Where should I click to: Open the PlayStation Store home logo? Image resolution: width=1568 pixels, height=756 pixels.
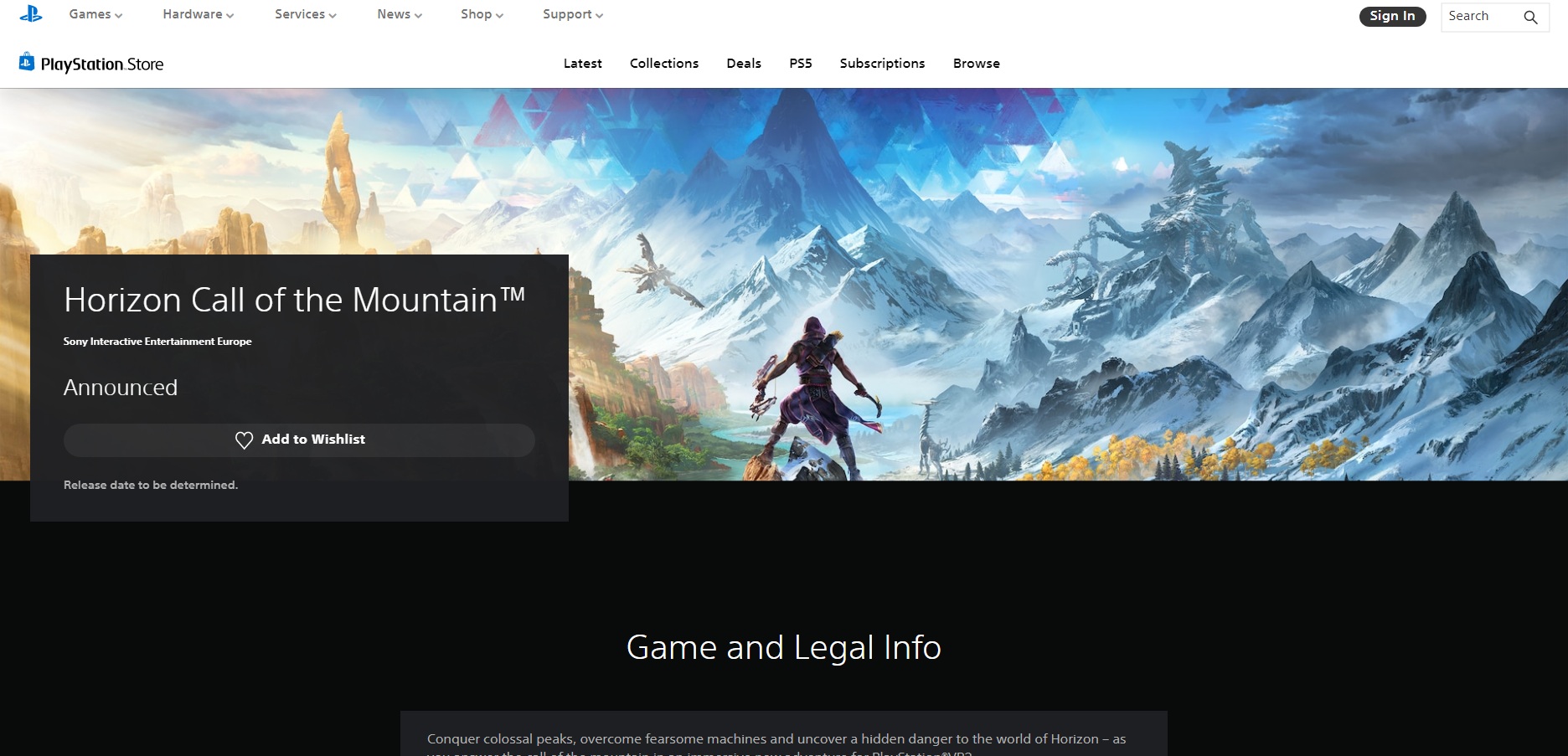point(91,64)
